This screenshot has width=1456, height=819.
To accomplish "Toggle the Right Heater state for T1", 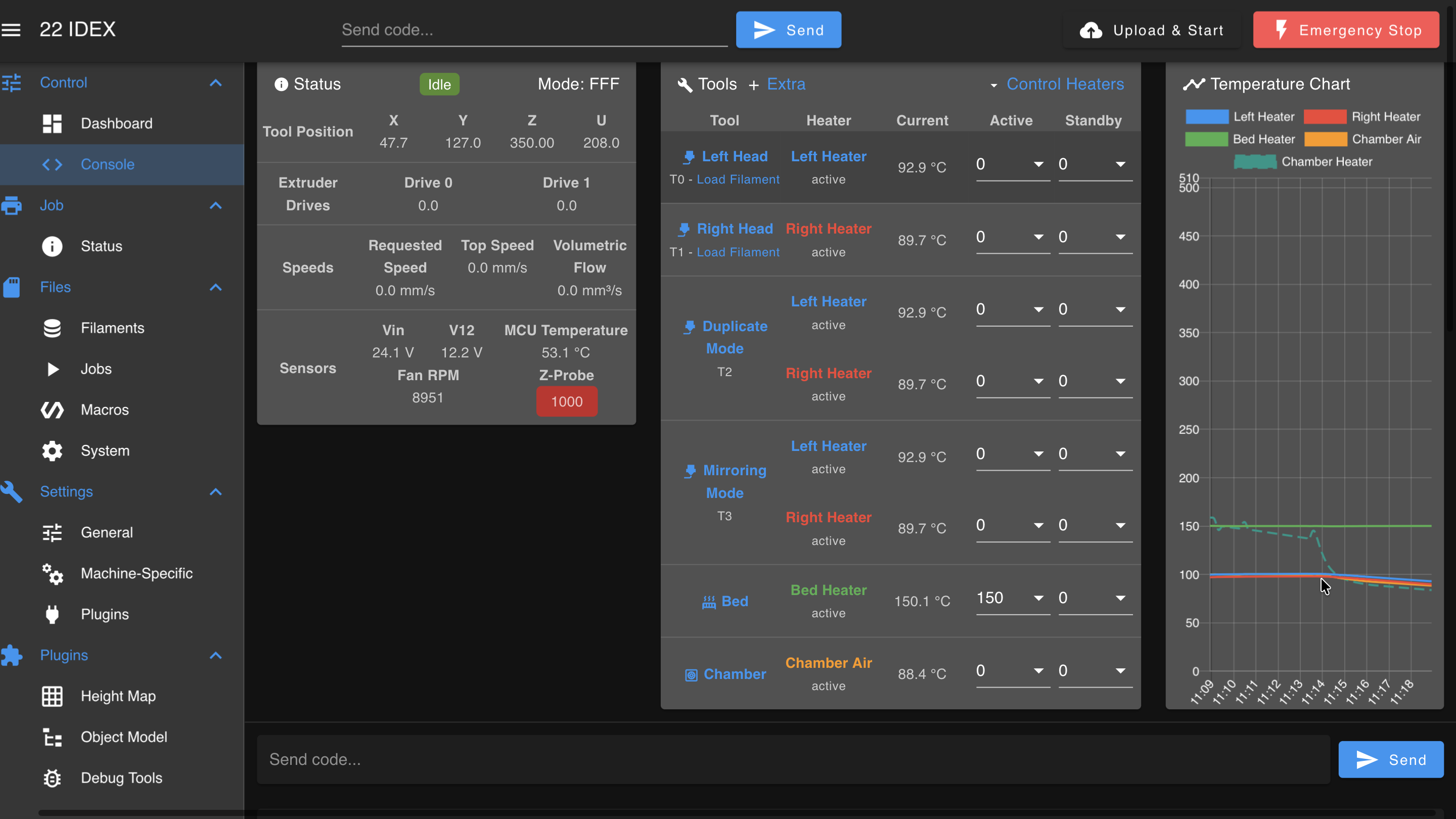I will [x=829, y=229].
